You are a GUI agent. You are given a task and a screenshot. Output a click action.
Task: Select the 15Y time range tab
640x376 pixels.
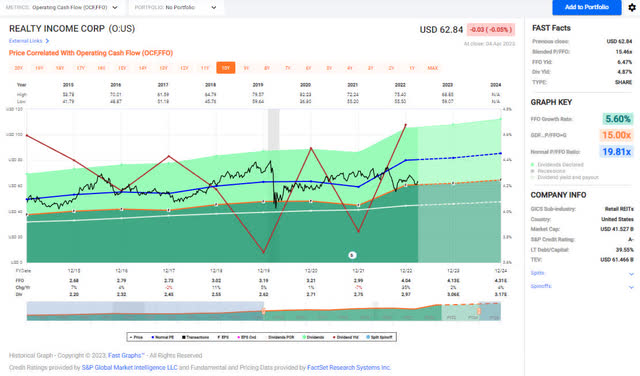(x=122, y=68)
